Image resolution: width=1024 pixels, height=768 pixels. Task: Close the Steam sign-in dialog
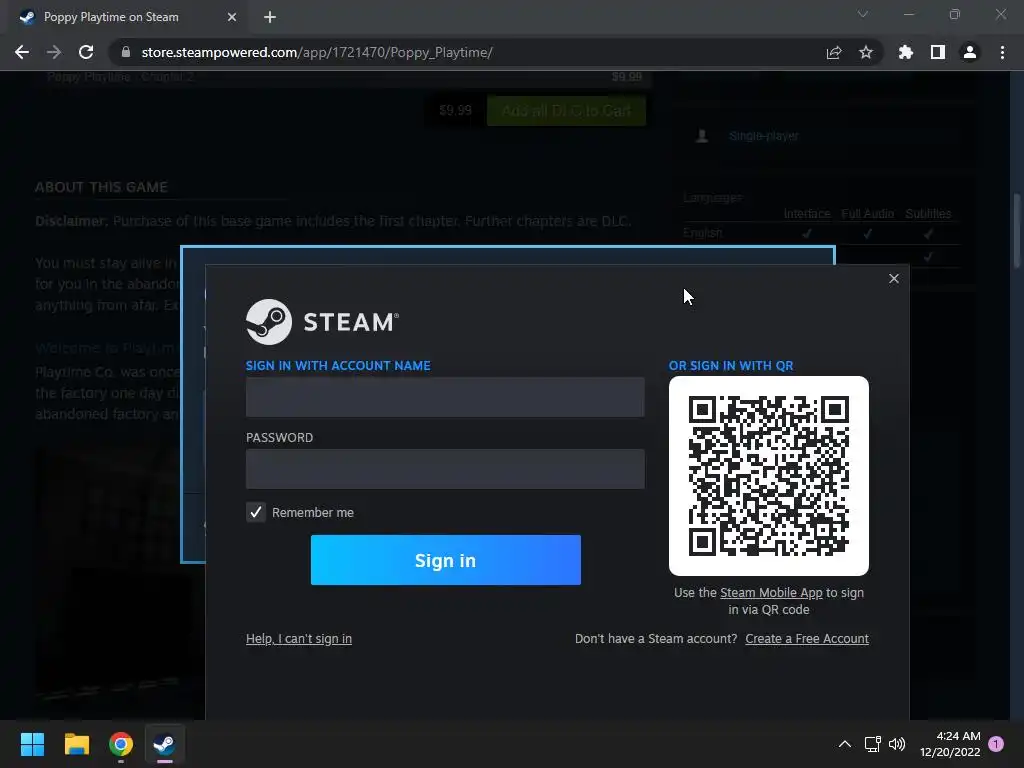coord(894,279)
